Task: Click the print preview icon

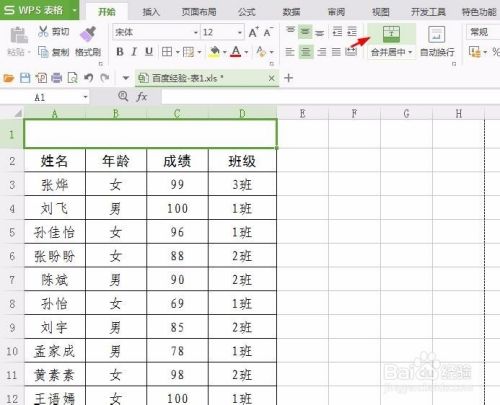Action: pyautogui.click(x=72, y=78)
